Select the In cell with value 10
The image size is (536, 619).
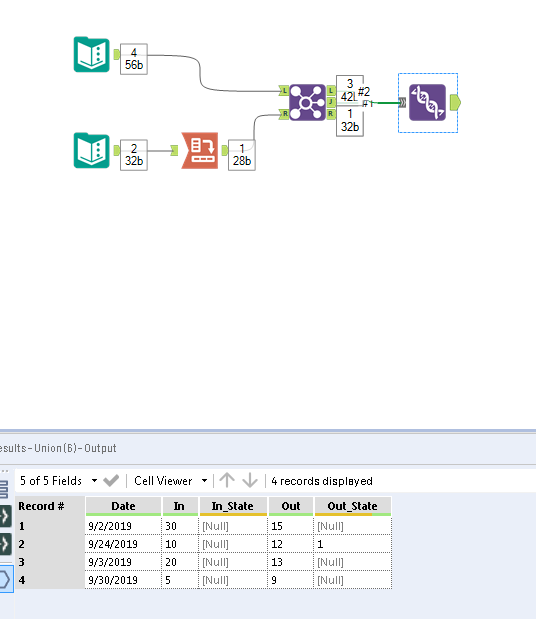coord(180,544)
